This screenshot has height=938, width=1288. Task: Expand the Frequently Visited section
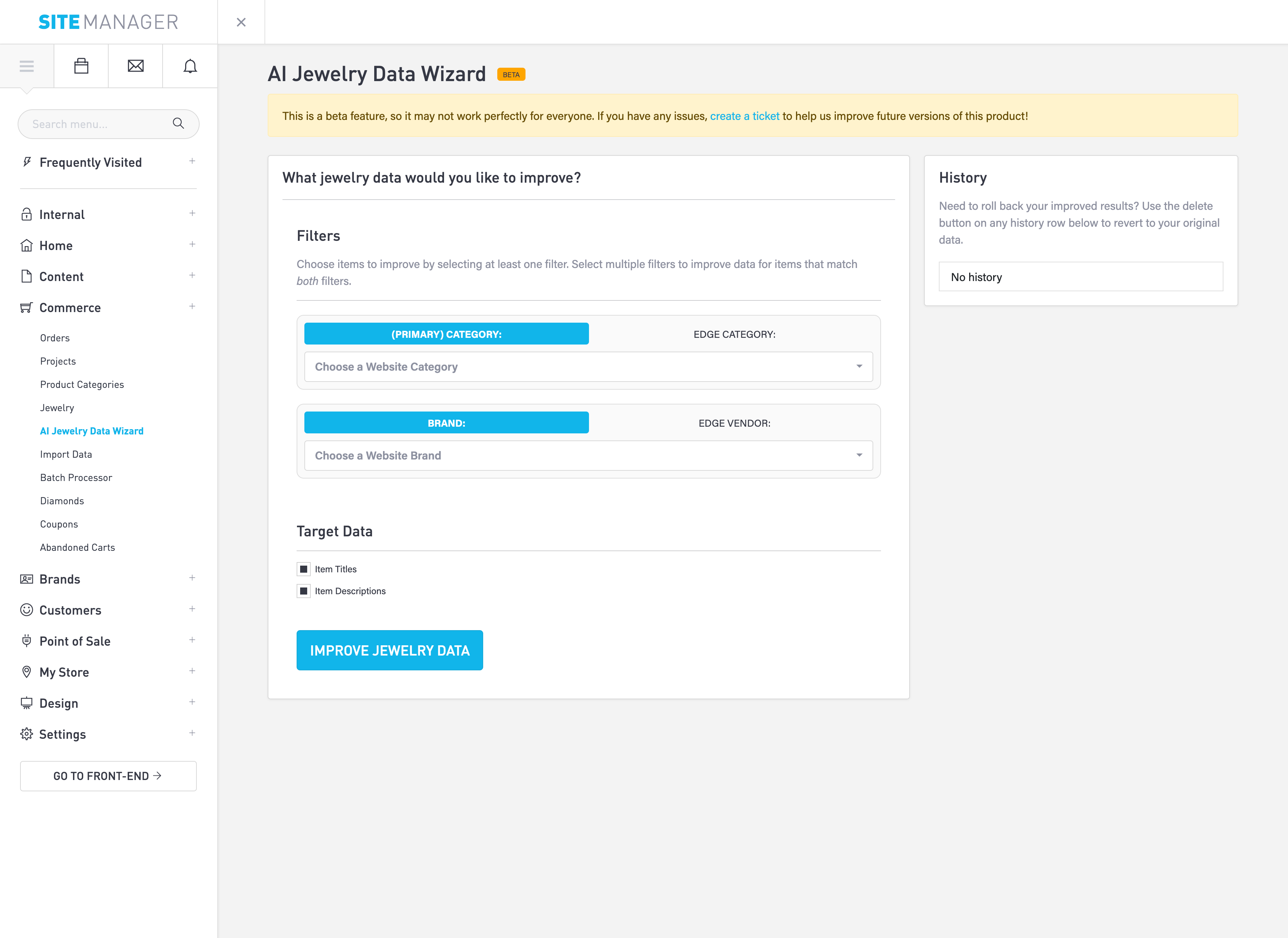(192, 161)
